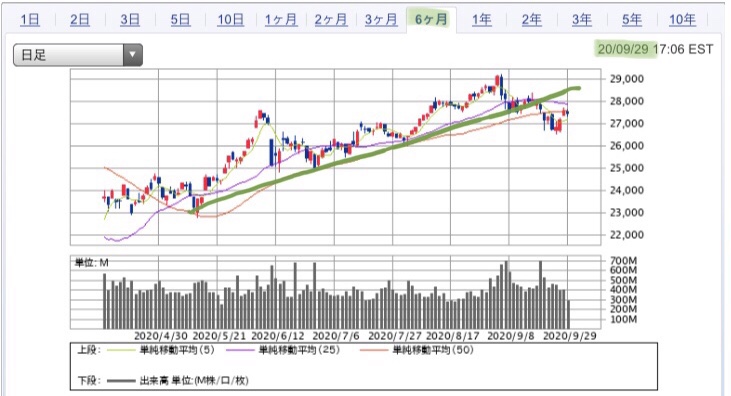Viewport: 731px width, 396px height.
Task: View the 5年 range chart
Action: pos(632,20)
